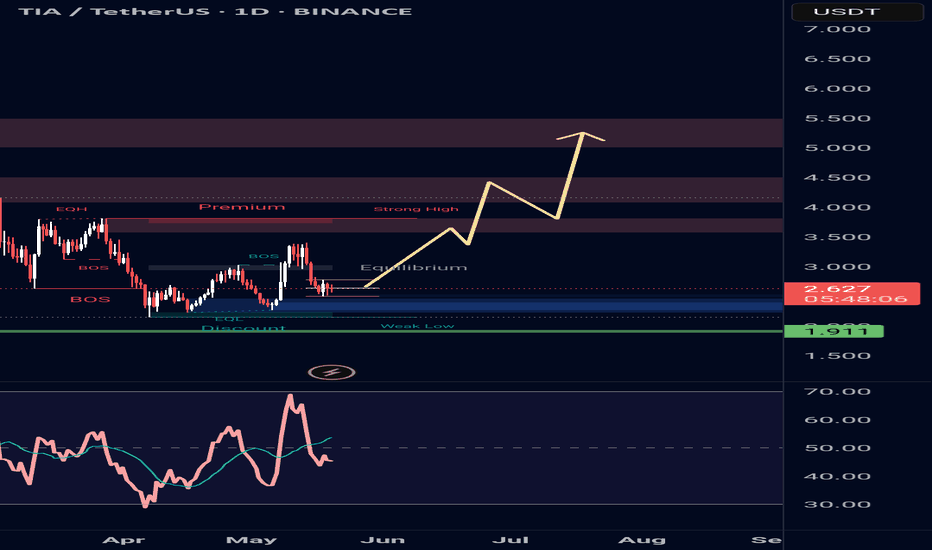Click the Weak Low label

tap(417, 326)
